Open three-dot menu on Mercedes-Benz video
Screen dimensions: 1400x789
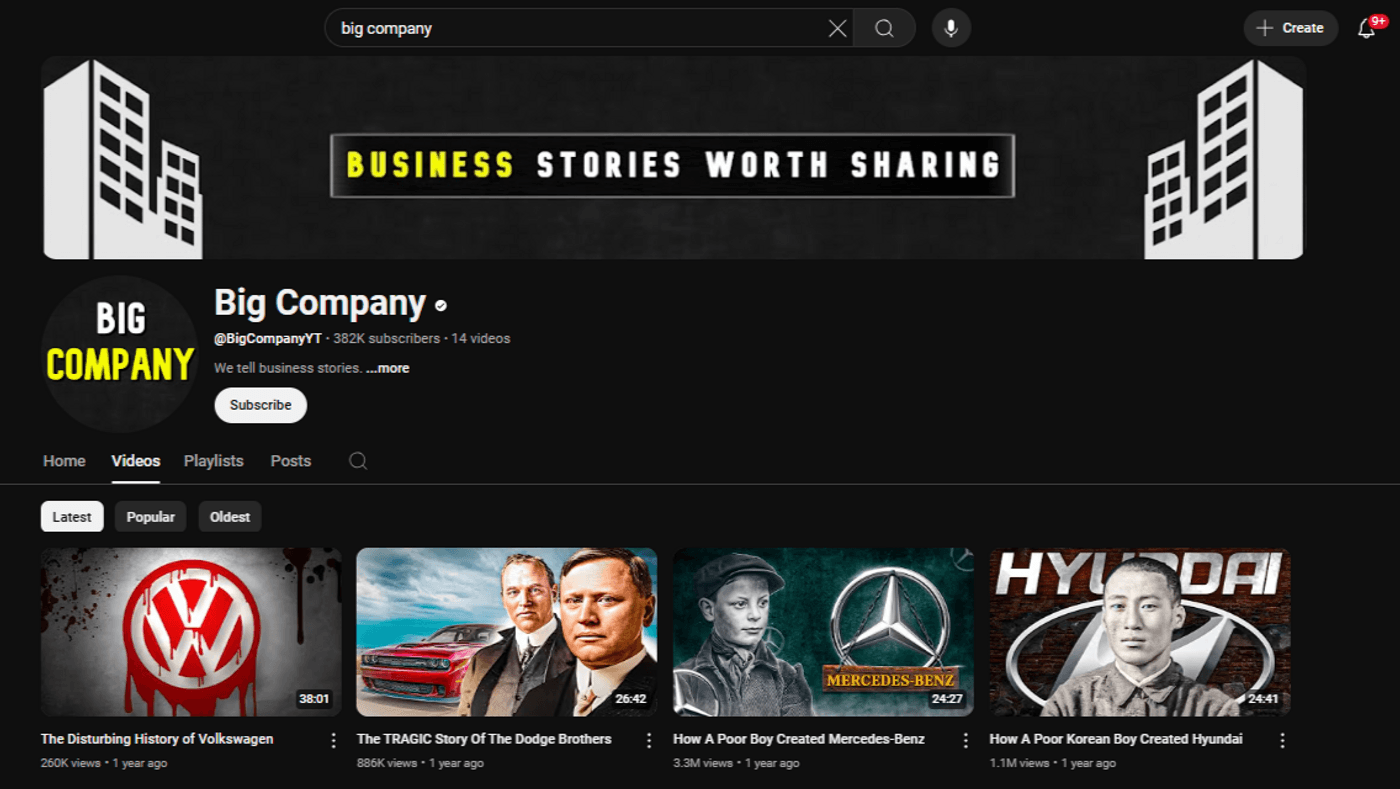coord(965,739)
